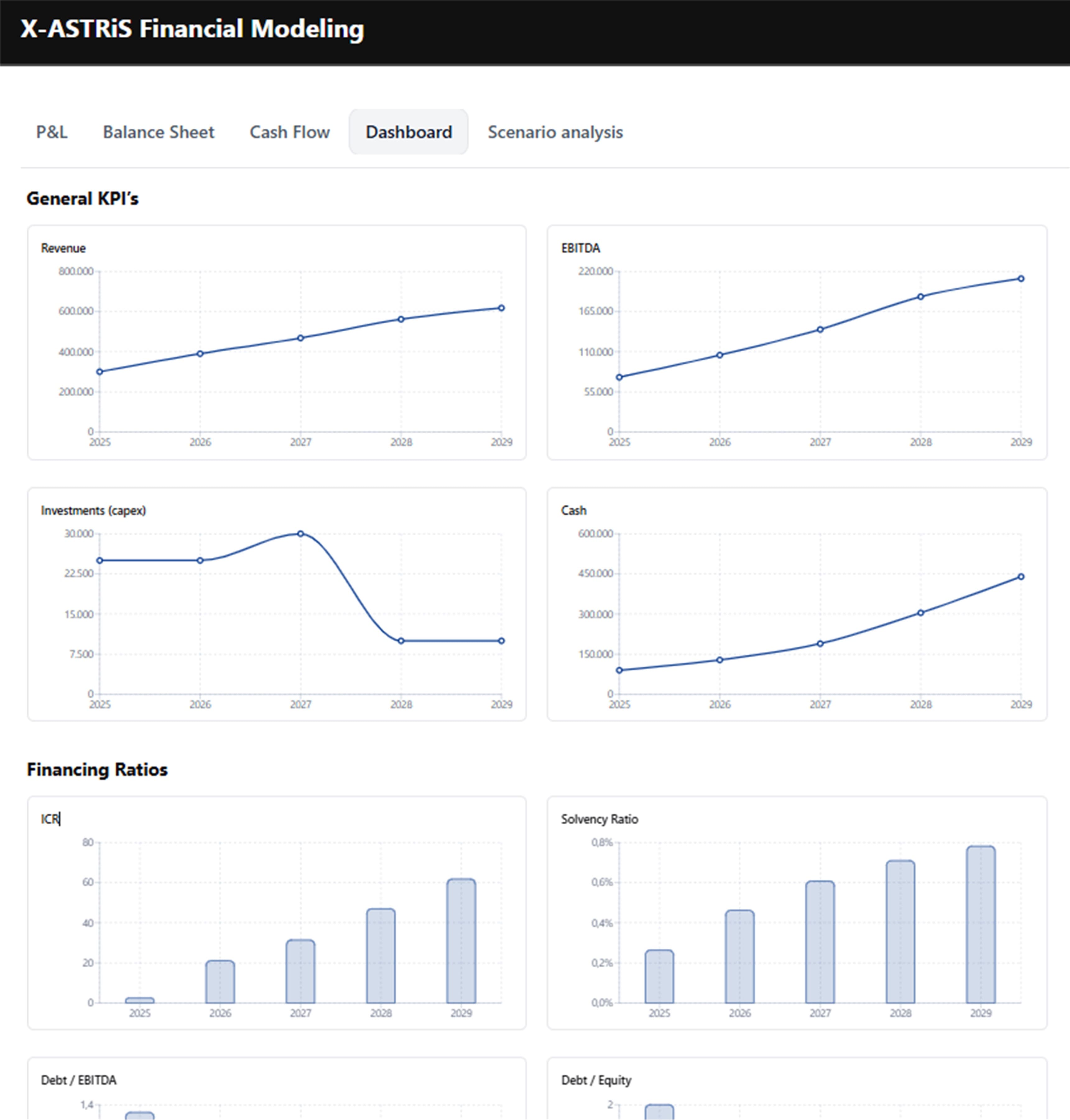Click the Financing Ratios section heading
Image resolution: width=1070 pixels, height=1120 pixels.
click(97, 769)
